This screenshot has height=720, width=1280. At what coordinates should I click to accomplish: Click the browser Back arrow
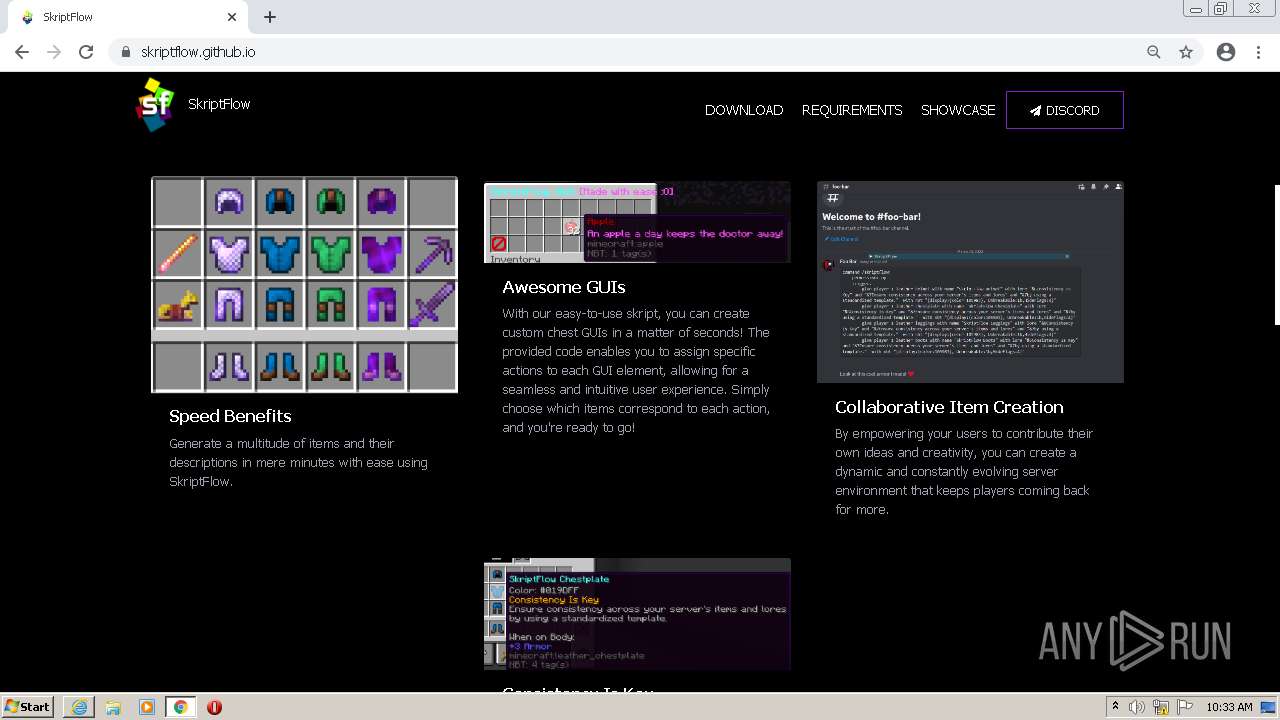[x=22, y=52]
